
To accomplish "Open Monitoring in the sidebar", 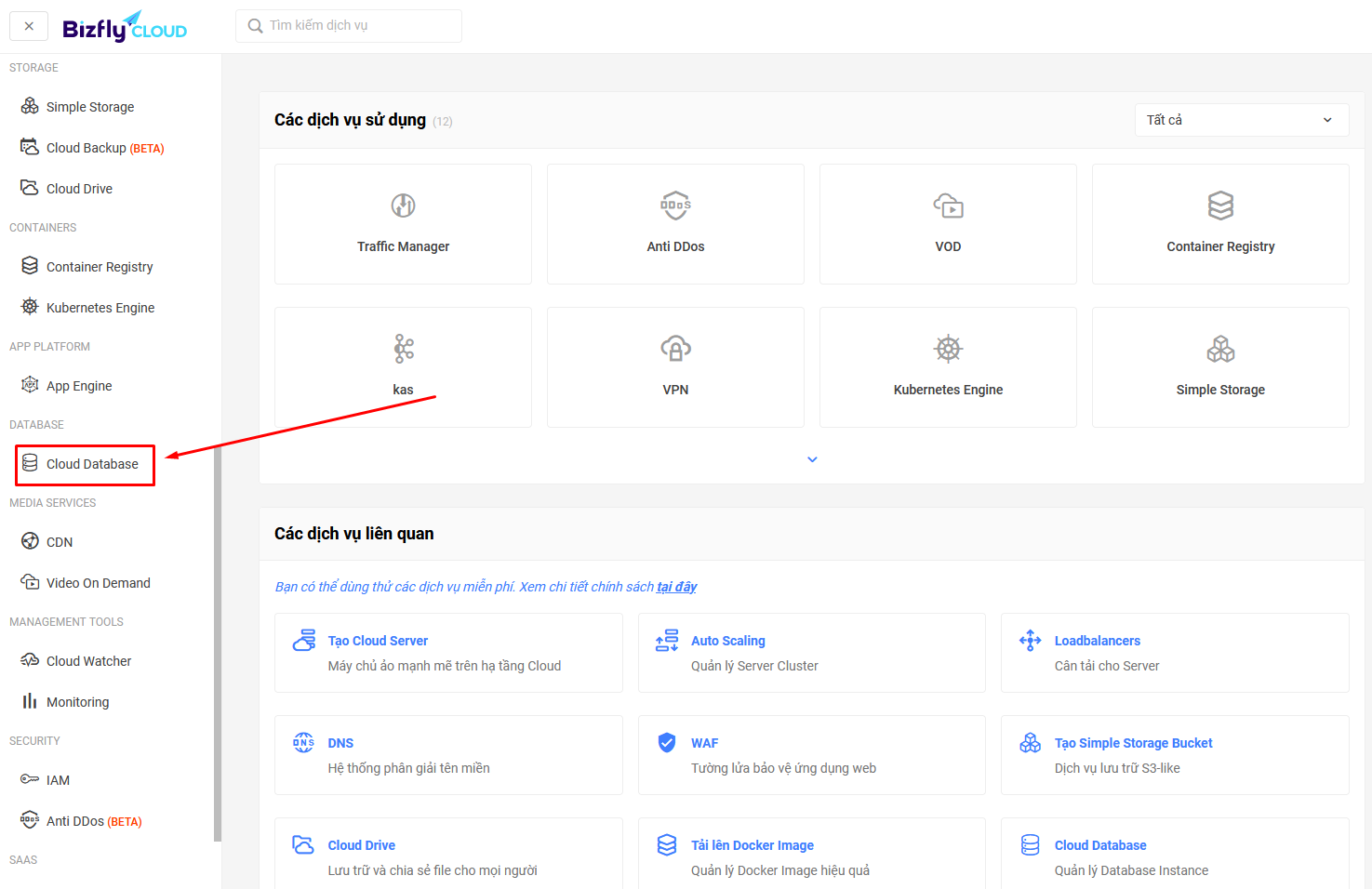I will pos(77,702).
